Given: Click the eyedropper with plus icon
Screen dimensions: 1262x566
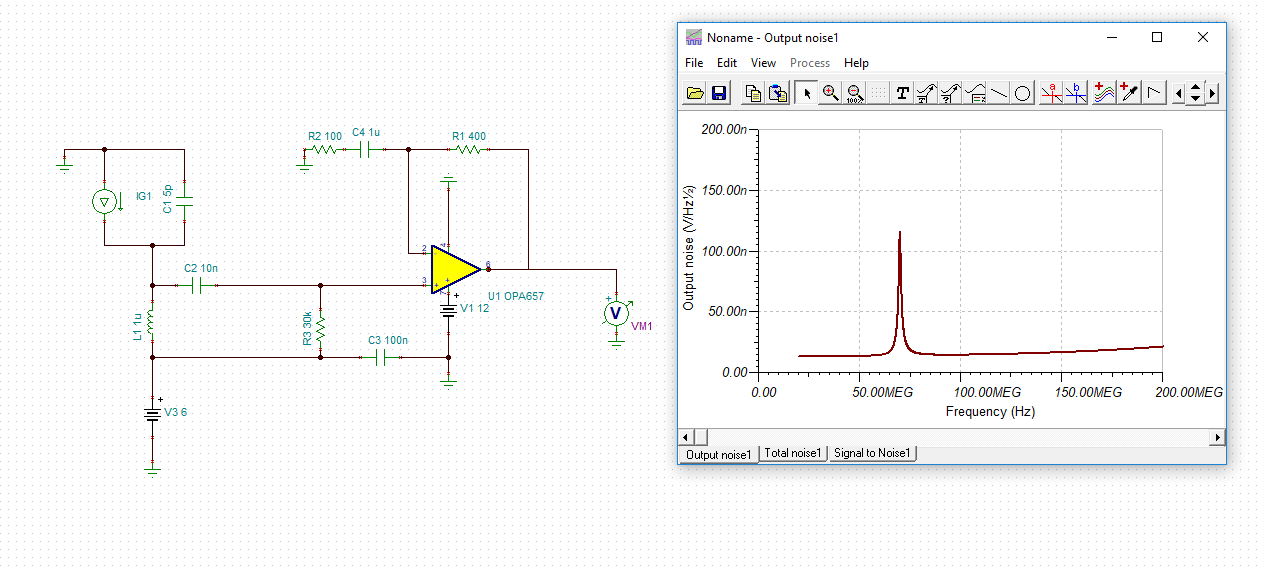Looking at the screenshot, I should tap(1129, 93).
